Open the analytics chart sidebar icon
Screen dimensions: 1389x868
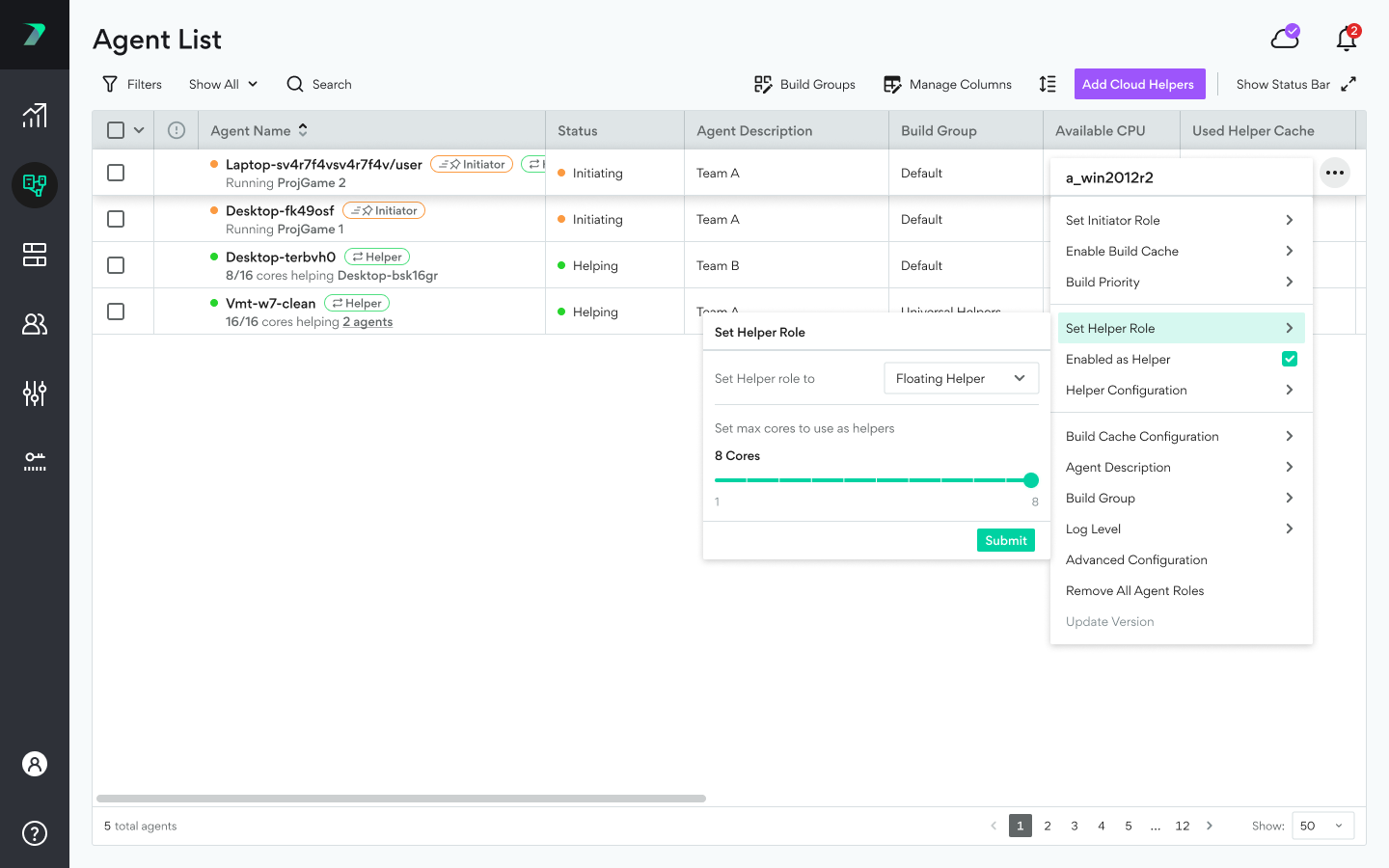[35, 116]
